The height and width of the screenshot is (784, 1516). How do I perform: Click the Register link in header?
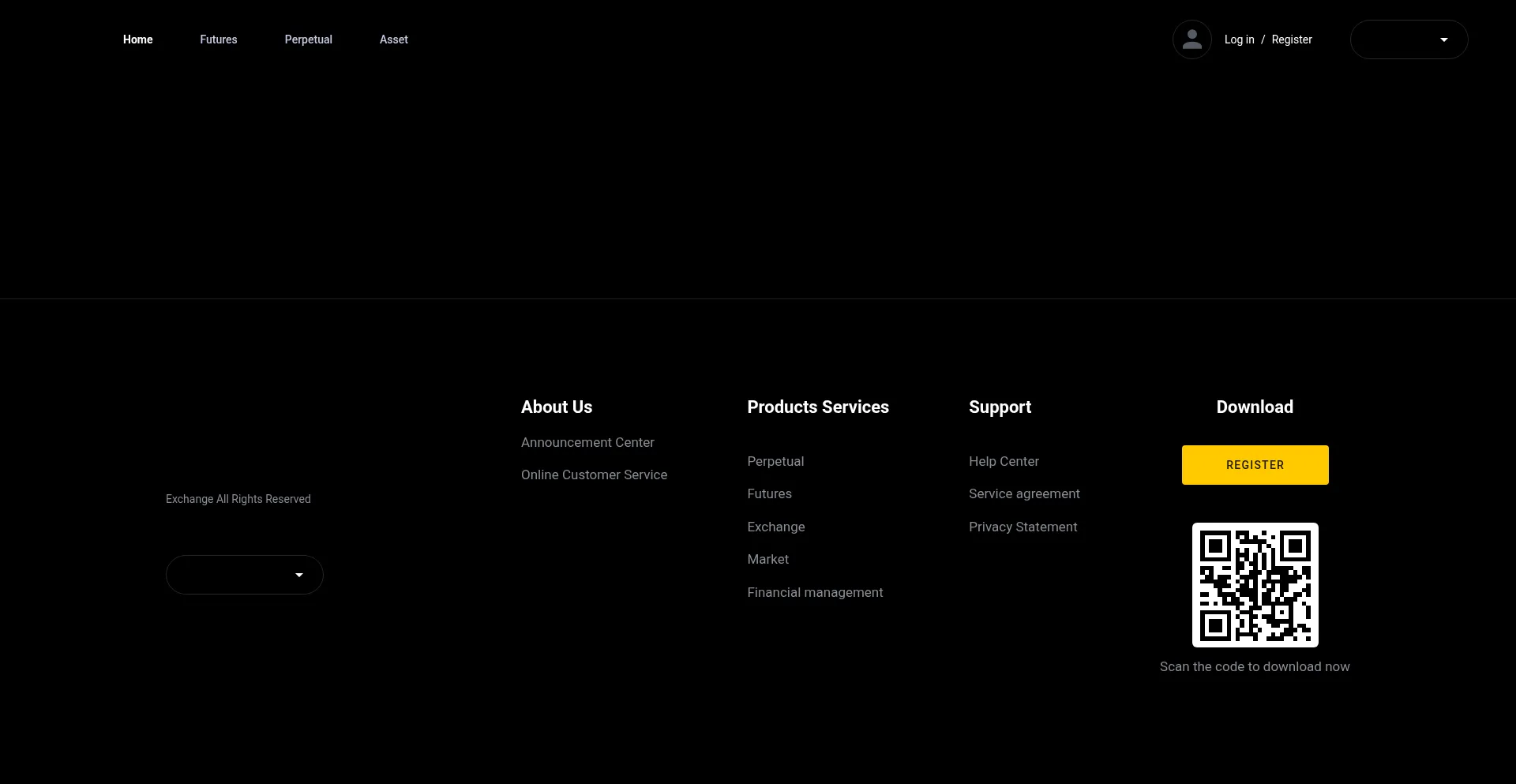point(1291,39)
